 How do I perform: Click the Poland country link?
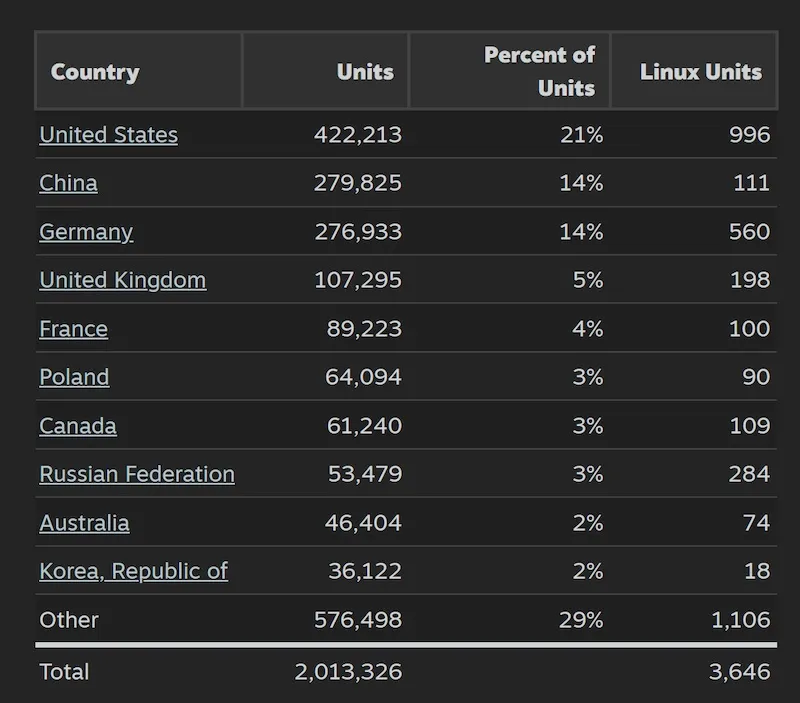(74, 377)
